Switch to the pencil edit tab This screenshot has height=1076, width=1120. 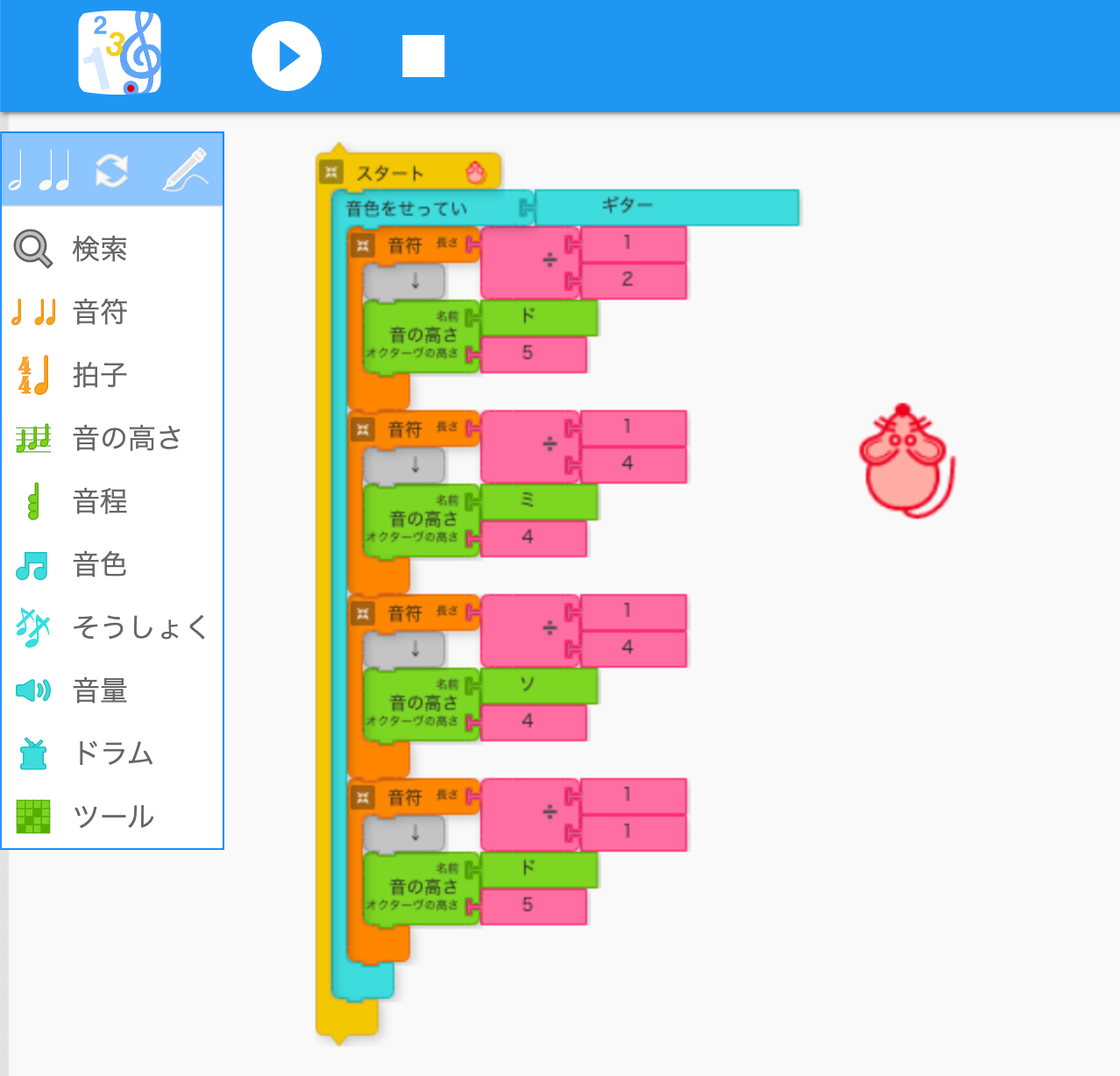click(184, 169)
